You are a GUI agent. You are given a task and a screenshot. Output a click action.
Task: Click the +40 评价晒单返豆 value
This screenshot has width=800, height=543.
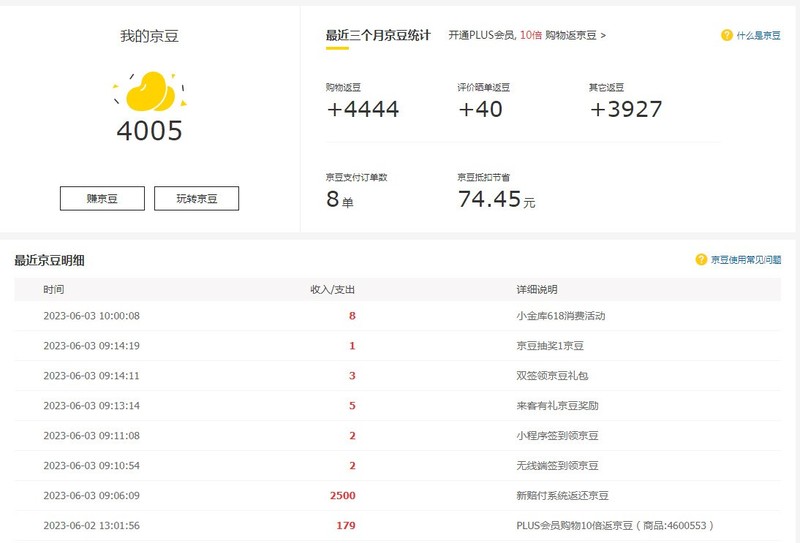tap(480, 109)
